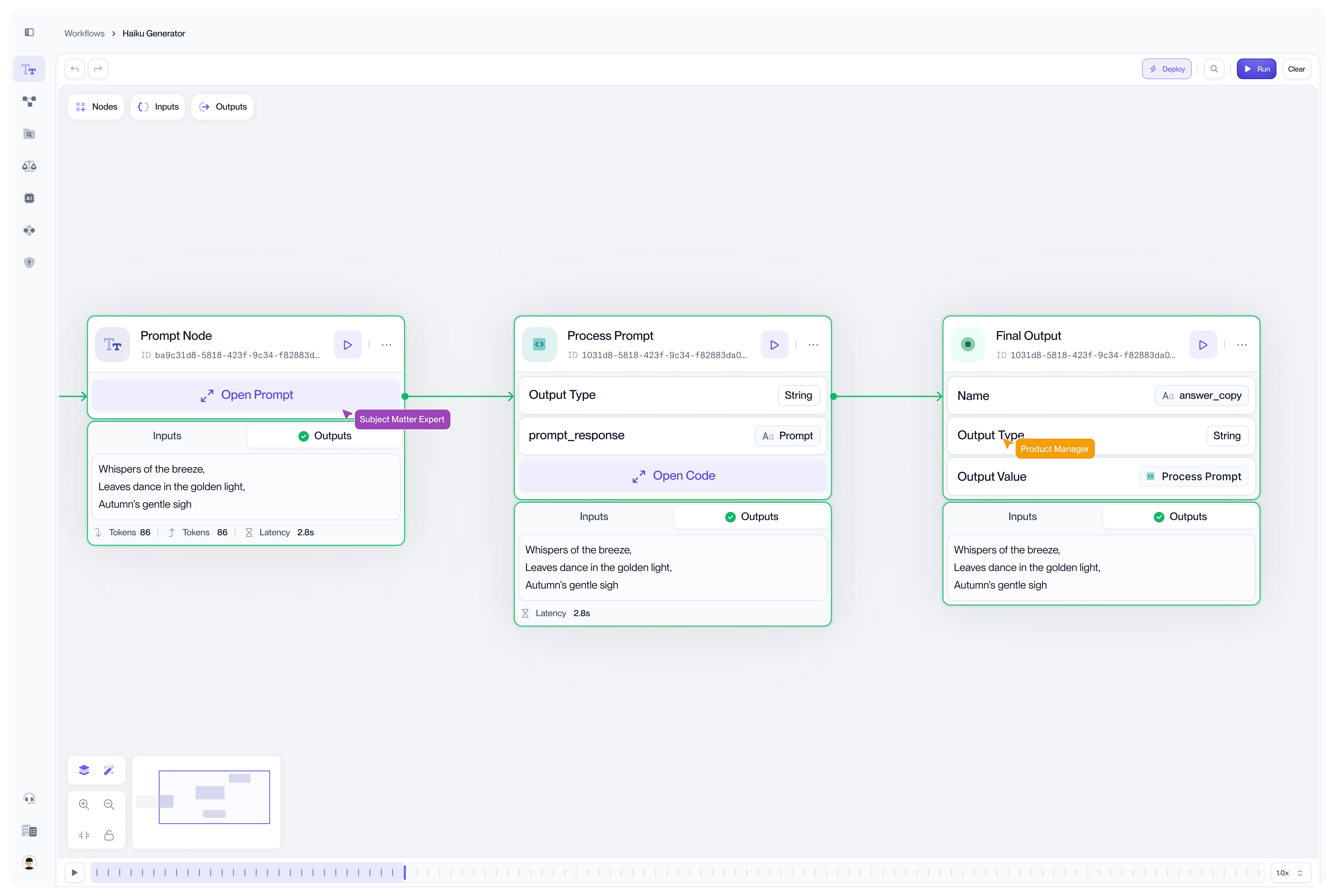The height and width of the screenshot is (896, 1335).
Task: Open the workflow graph sidebar icon
Action: click(x=29, y=102)
